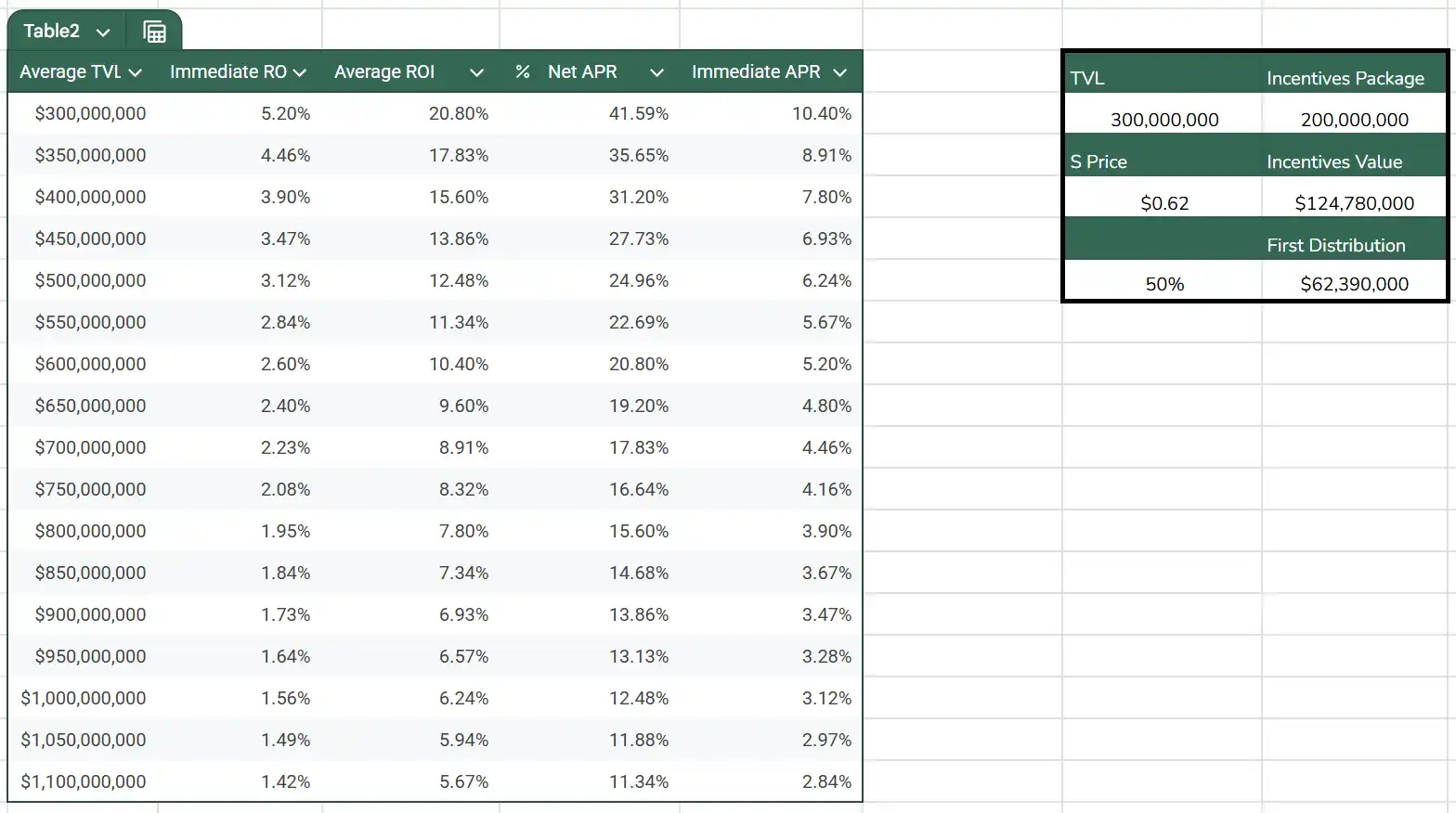Click the Table2 table name label
Viewport: 1456px width, 813px height.
(52, 32)
